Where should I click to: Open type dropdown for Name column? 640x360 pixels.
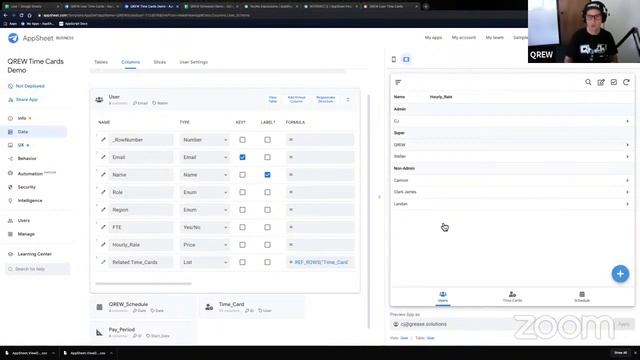[204, 175]
